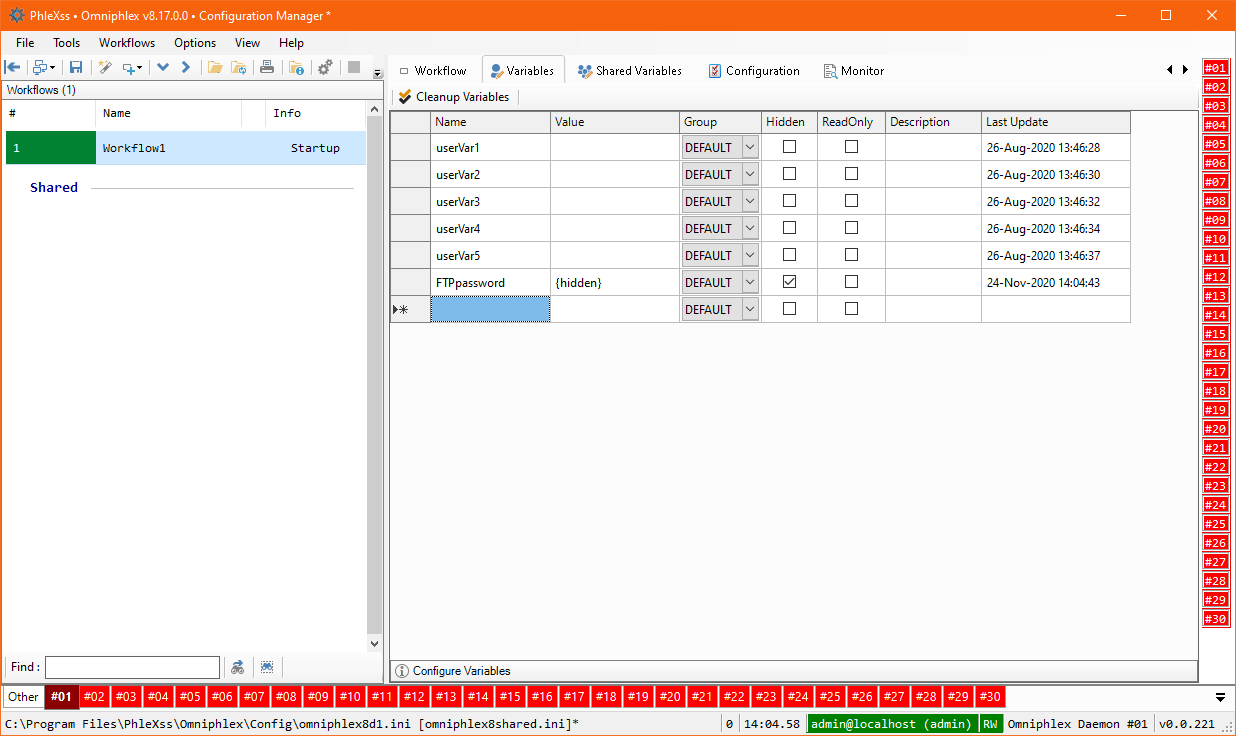This screenshot has width=1236, height=736.
Task: Click the find-next binoculars icon
Action: pyautogui.click(x=238, y=667)
